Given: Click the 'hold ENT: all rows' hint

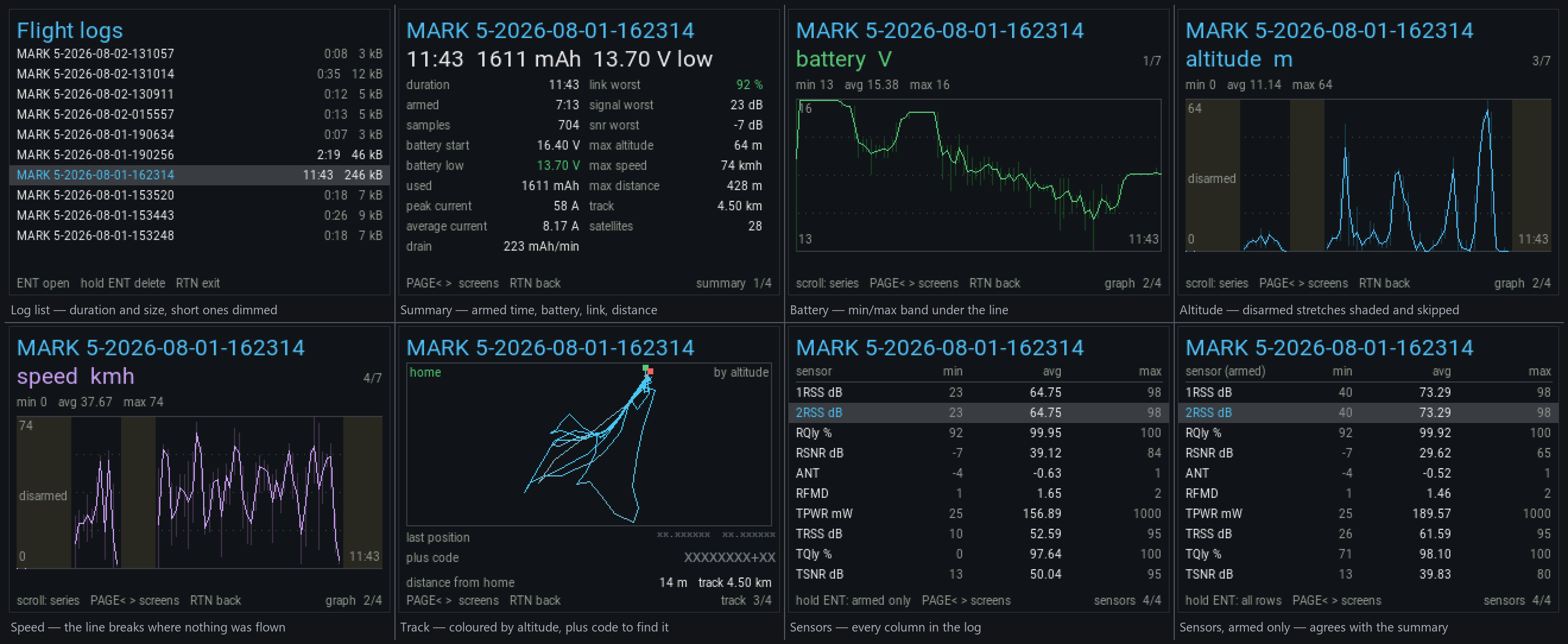Looking at the screenshot, I should [1233, 600].
